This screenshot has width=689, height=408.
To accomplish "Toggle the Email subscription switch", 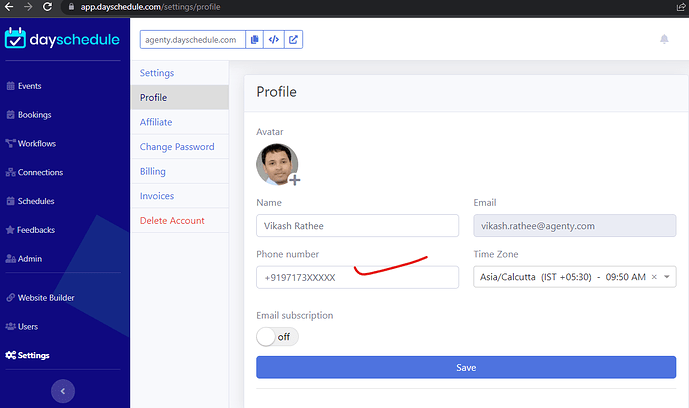I will (277, 337).
